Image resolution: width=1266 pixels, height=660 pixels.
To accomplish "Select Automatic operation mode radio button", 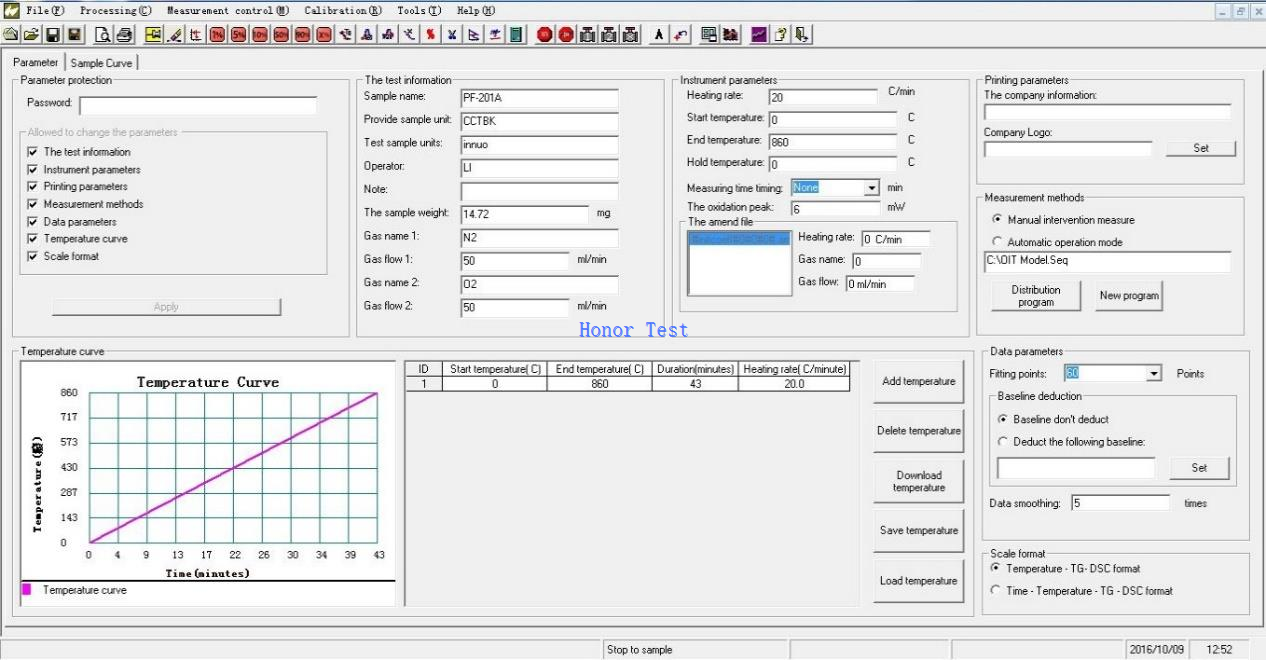I will [x=997, y=242].
